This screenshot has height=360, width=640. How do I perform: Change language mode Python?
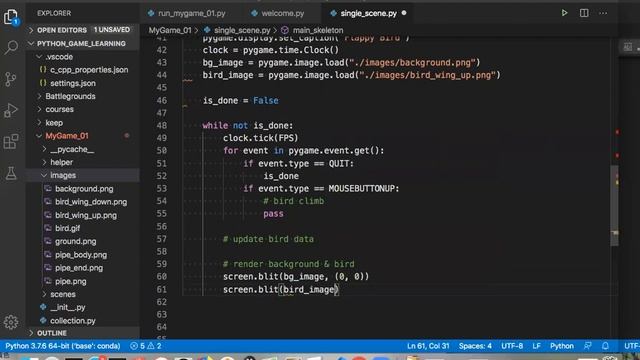562,346
